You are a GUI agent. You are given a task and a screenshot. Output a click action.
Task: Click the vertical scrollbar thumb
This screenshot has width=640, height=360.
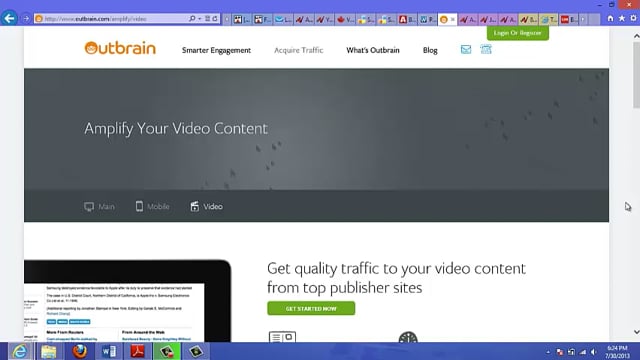(x=636, y=75)
